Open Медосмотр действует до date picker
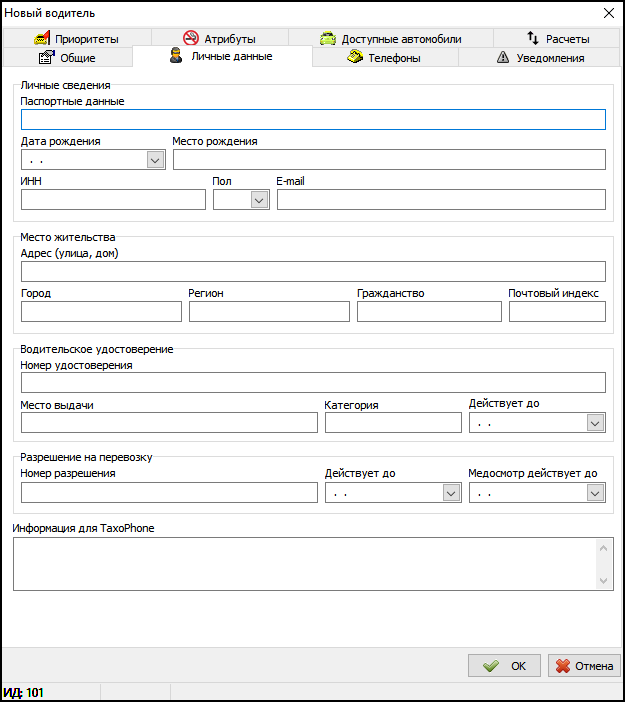The image size is (625, 702). point(595,493)
